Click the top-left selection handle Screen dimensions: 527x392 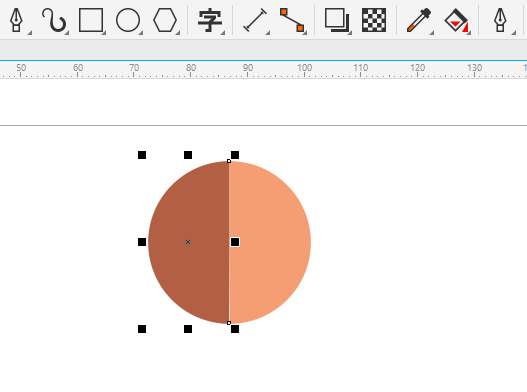coord(142,155)
